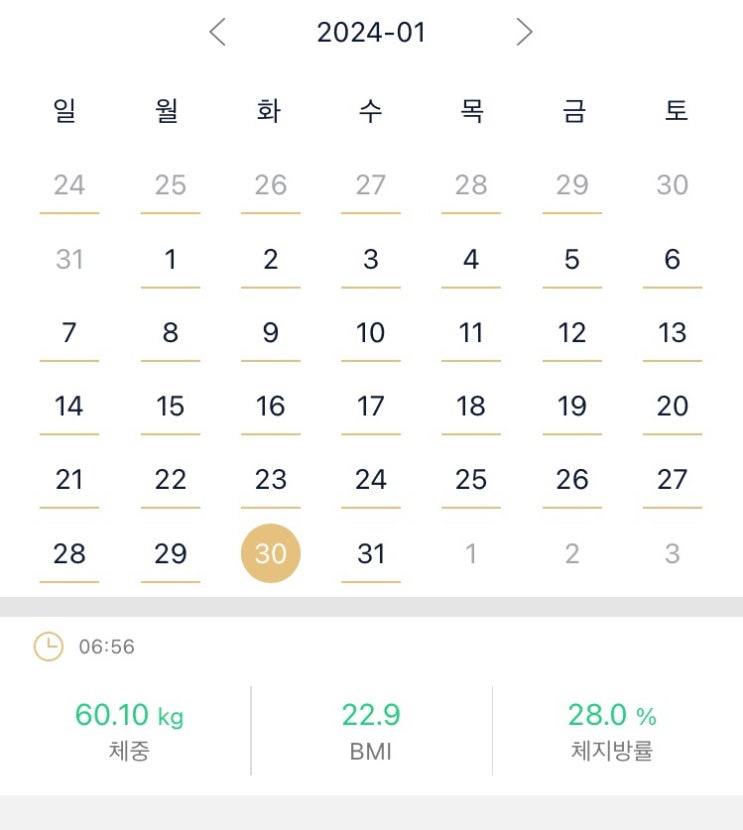The height and width of the screenshot is (830, 743).
Task: Select January 31 on the calendar
Action: tap(371, 553)
